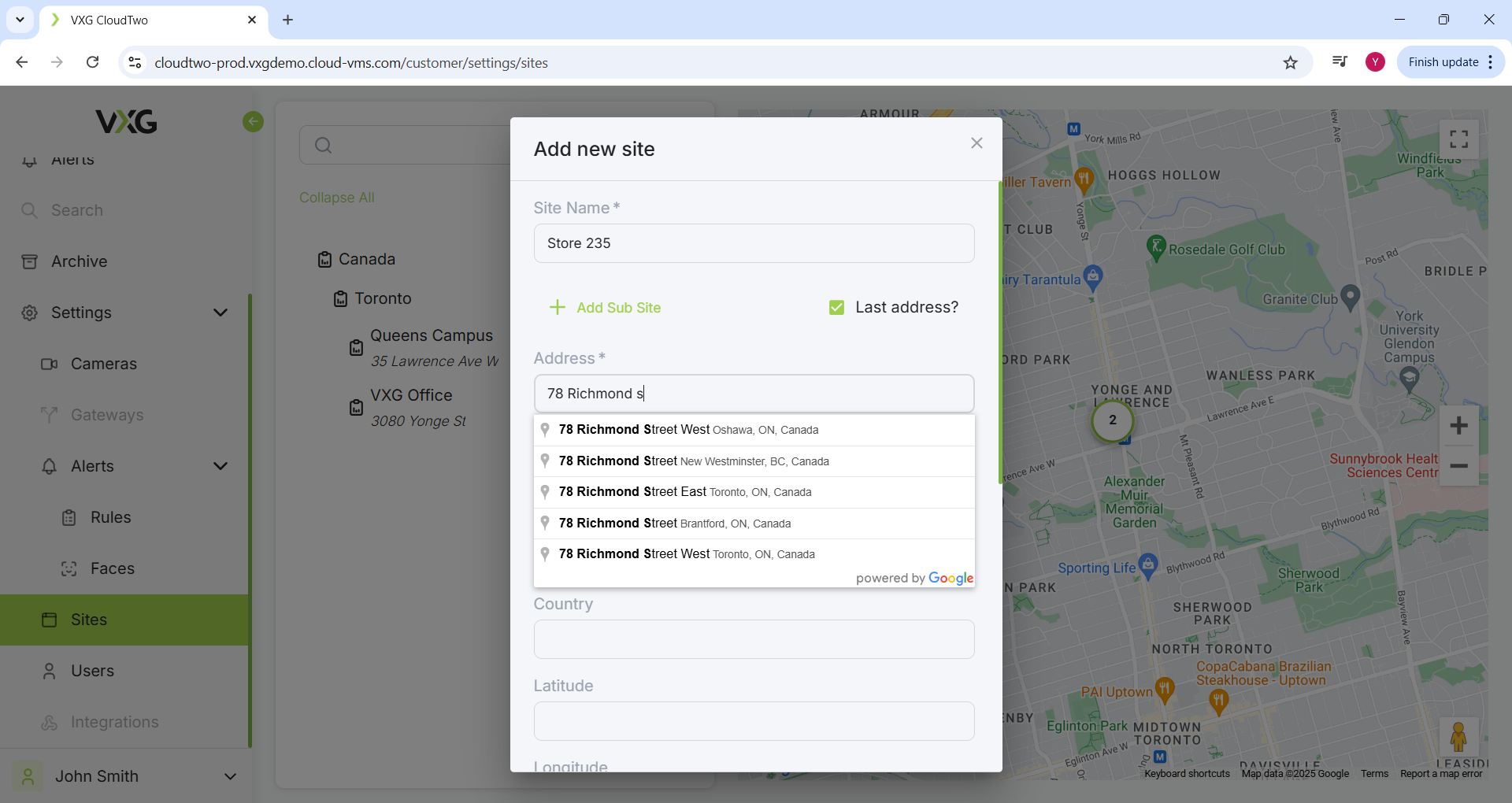This screenshot has width=1512, height=803.
Task: Choose 78 Richmond Street East Toronto suggestion
Action: coord(684,492)
